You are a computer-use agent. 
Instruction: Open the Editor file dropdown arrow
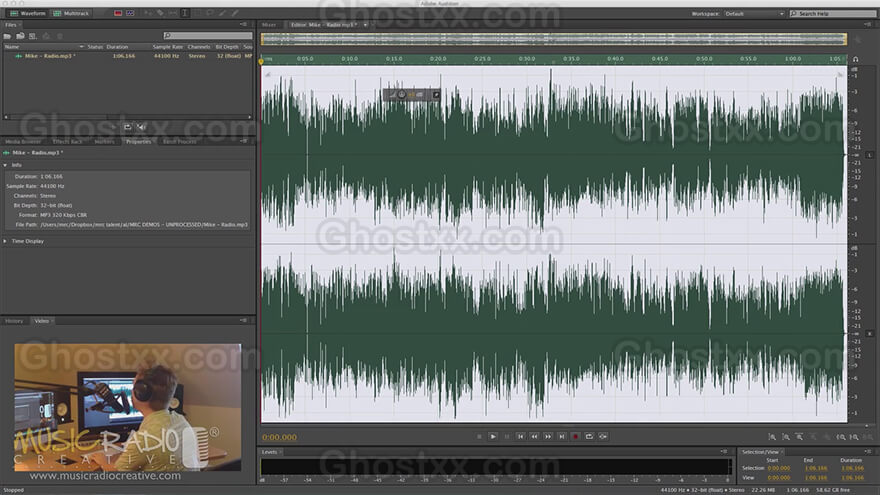(365, 25)
